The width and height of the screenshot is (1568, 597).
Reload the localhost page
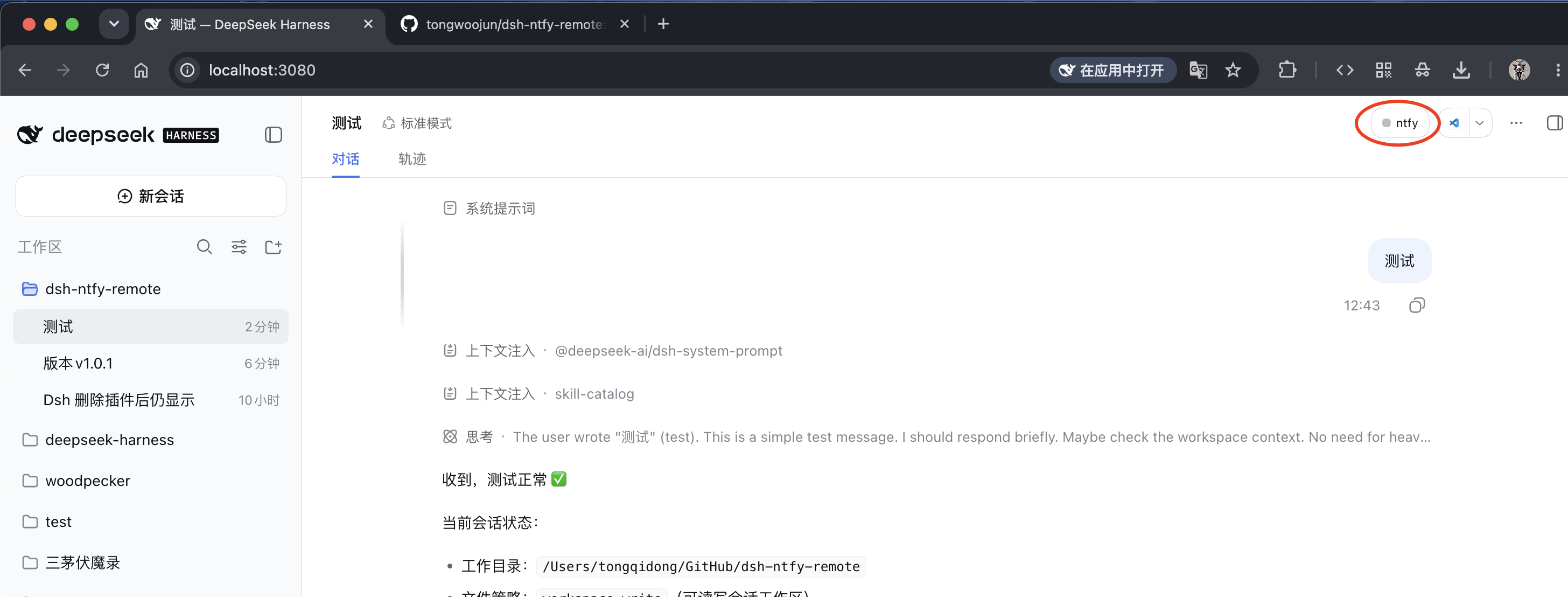[x=102, y=70]
